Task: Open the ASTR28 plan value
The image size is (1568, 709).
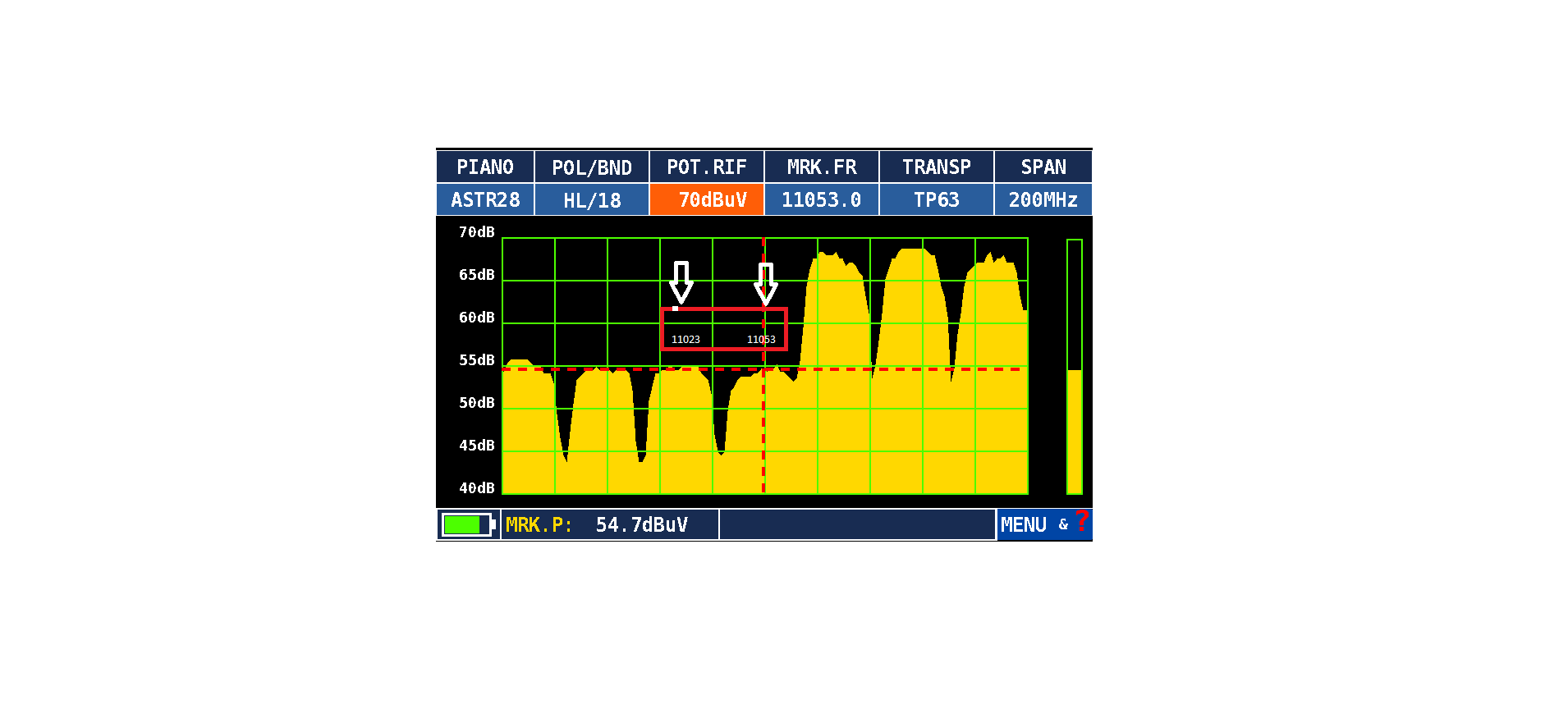Action: pyautogui.click(x=485, y=200)
